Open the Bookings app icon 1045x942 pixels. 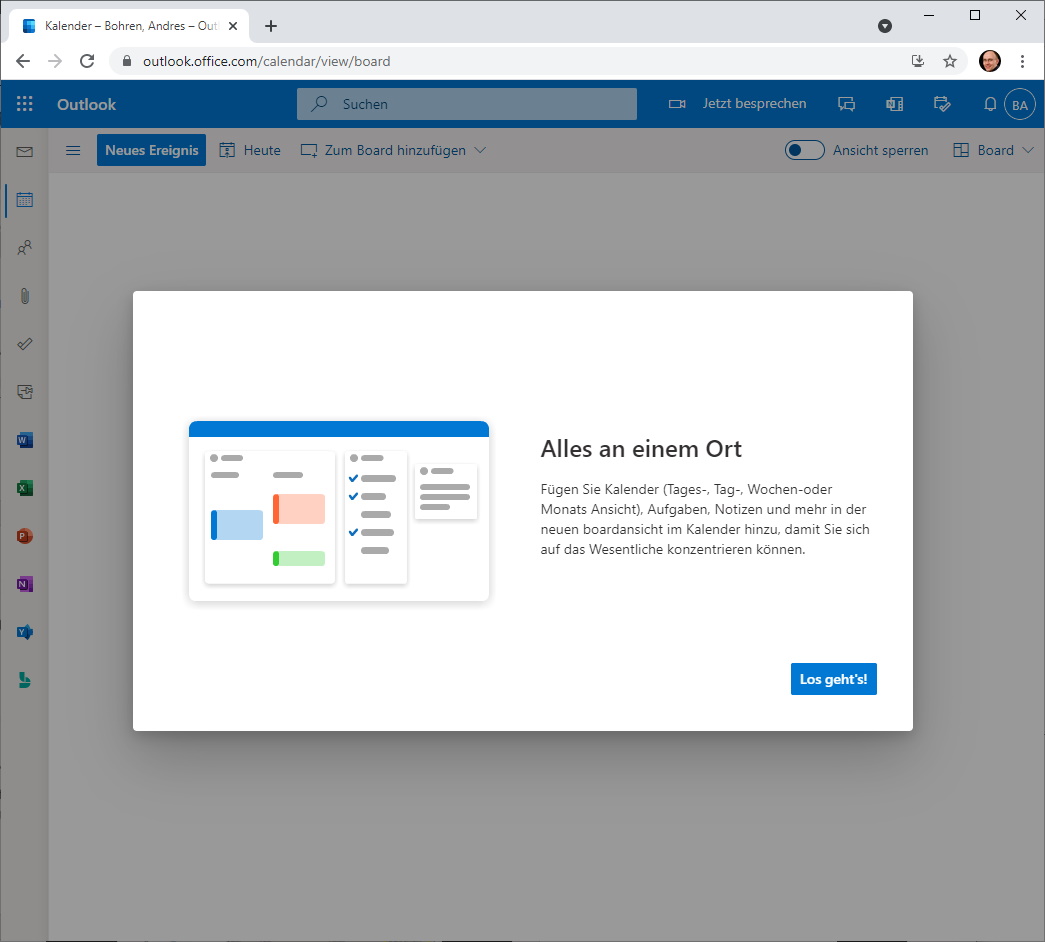(x=25, y=680)
